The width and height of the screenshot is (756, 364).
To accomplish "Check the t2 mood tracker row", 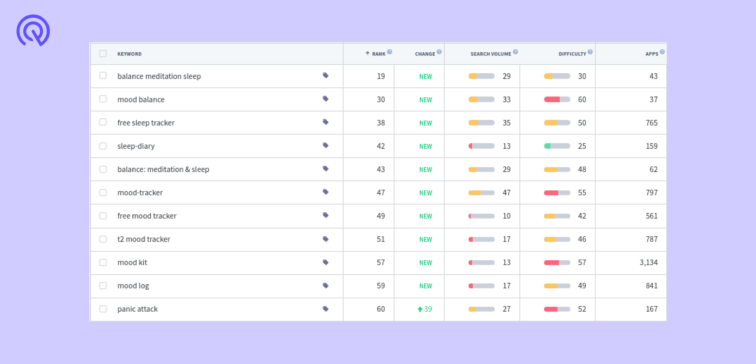I will 103,239.
